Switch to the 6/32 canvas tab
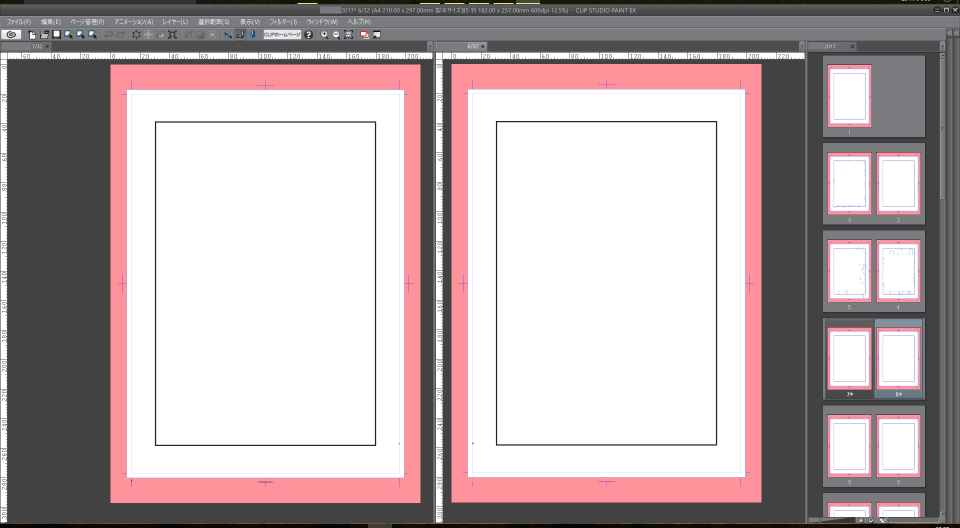Screen dimensions: 960x528 coord(462,47)
